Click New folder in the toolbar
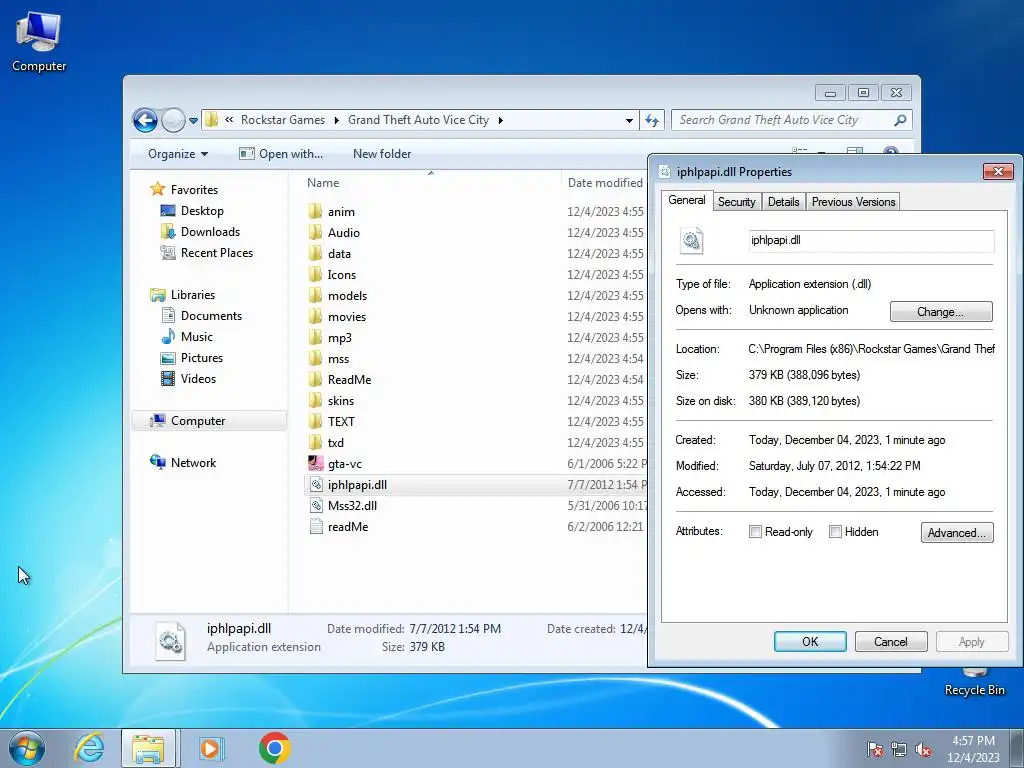 [x=382, y=154]
